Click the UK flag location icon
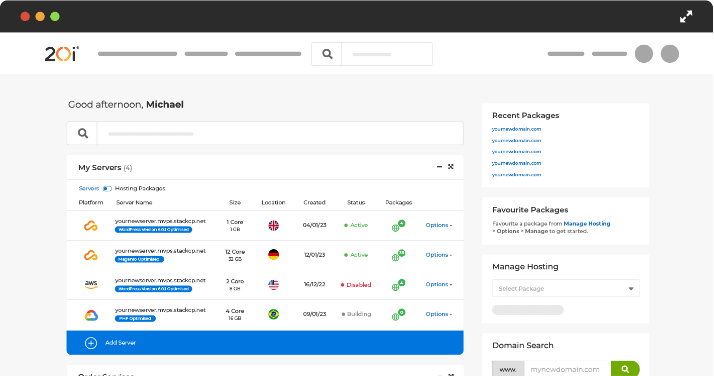The height and width of the screenshot is (376, 714). coord(273,225)
